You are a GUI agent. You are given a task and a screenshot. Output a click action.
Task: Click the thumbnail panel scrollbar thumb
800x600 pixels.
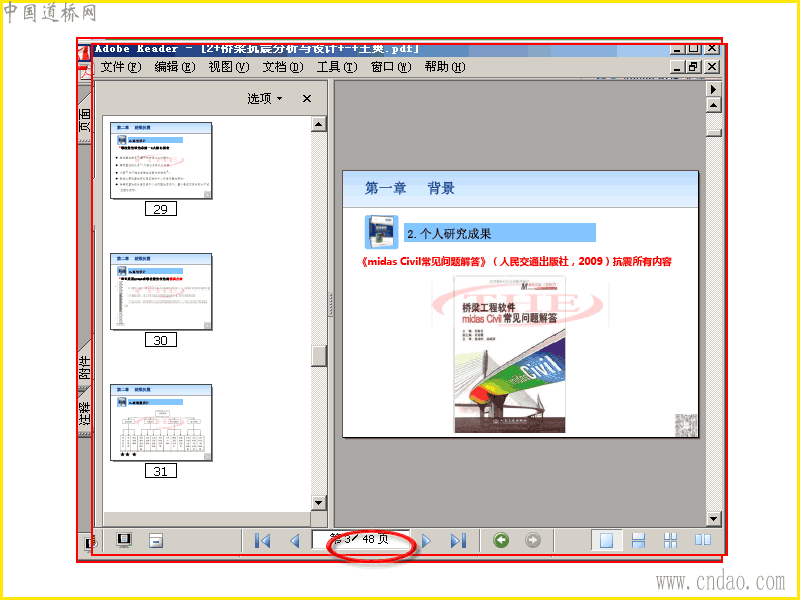click(319, 356)
